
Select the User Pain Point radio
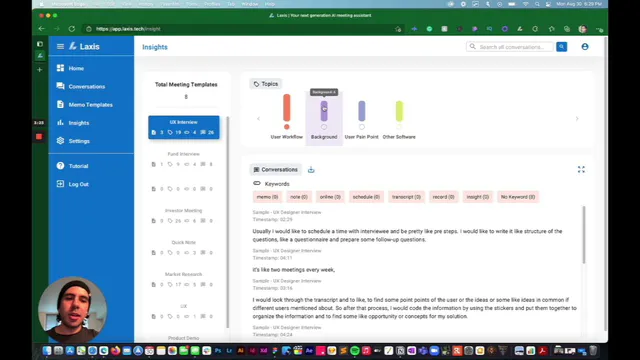coord(362,127)
